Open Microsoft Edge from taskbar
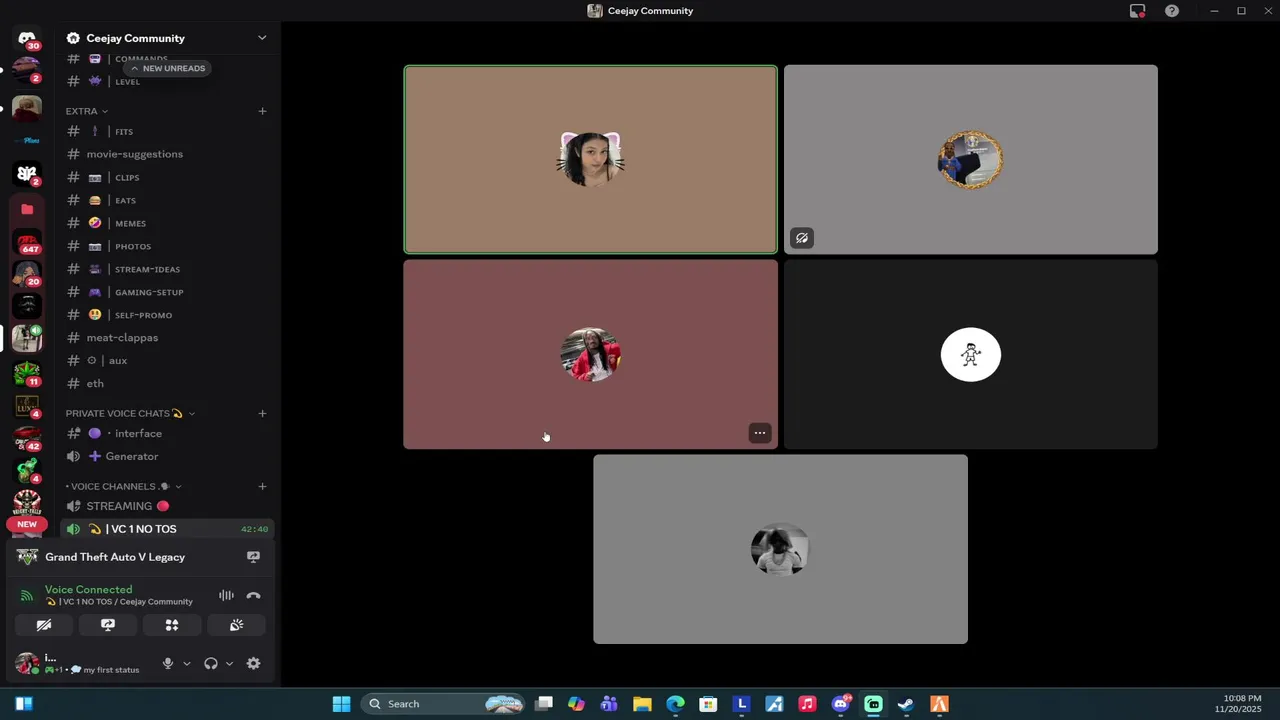 coord(675,704)
